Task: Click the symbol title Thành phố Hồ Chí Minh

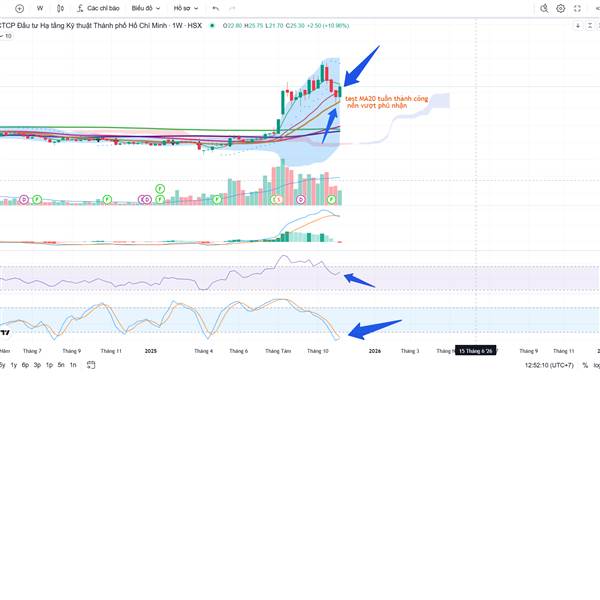Action: [130, 26]
